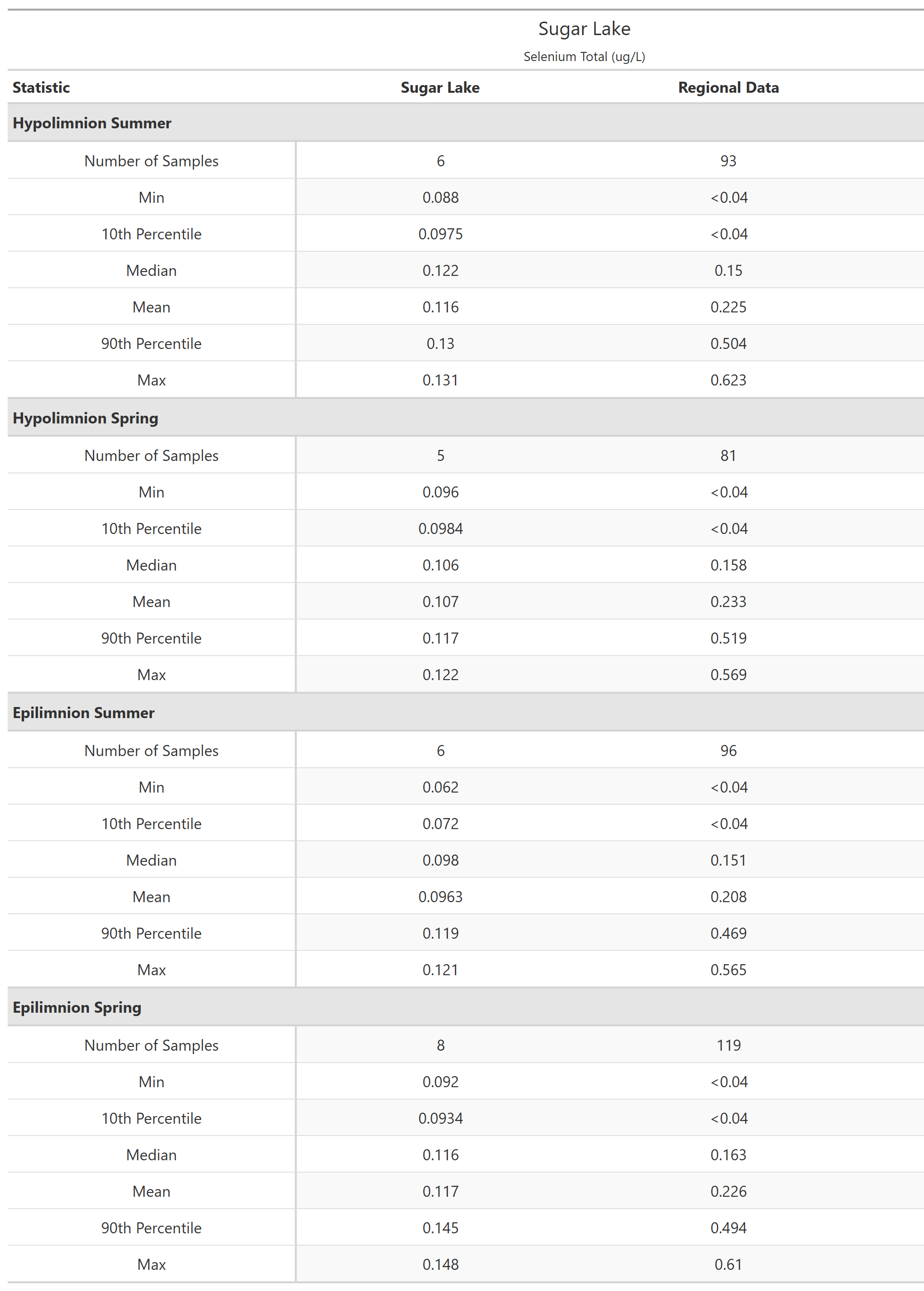Click the Sugar Lake table title
The image size is (924, 1291).
coord(584,28)
